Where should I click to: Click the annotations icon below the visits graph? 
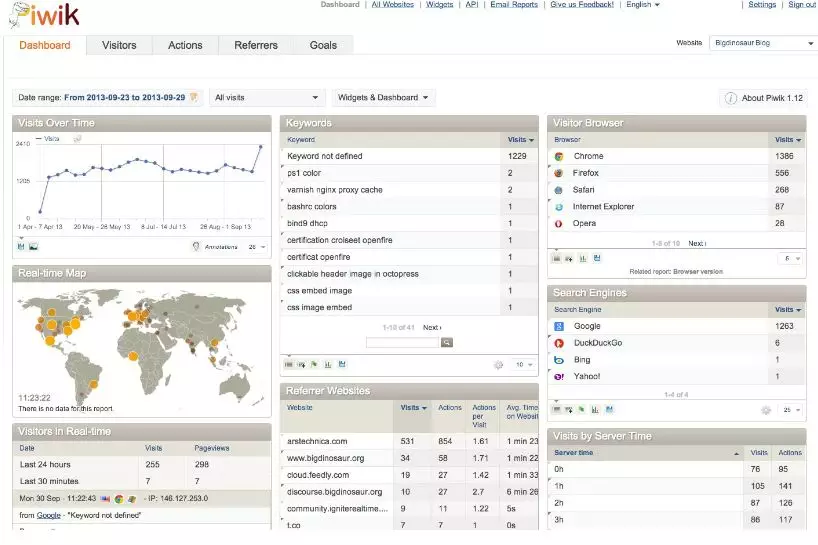click(x=196, y=246)
